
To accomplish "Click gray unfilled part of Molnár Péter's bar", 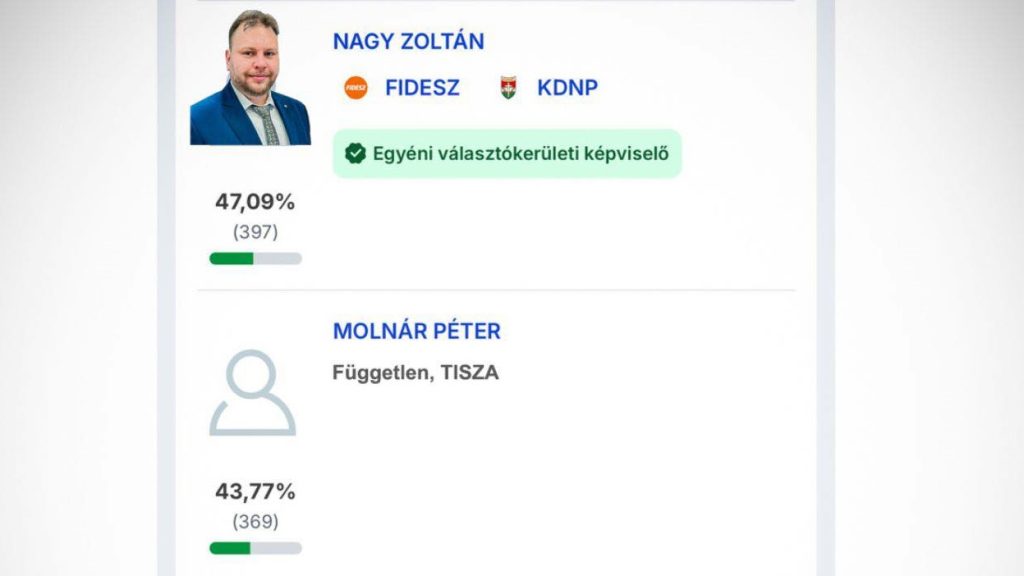I will (x=275, y=548).
